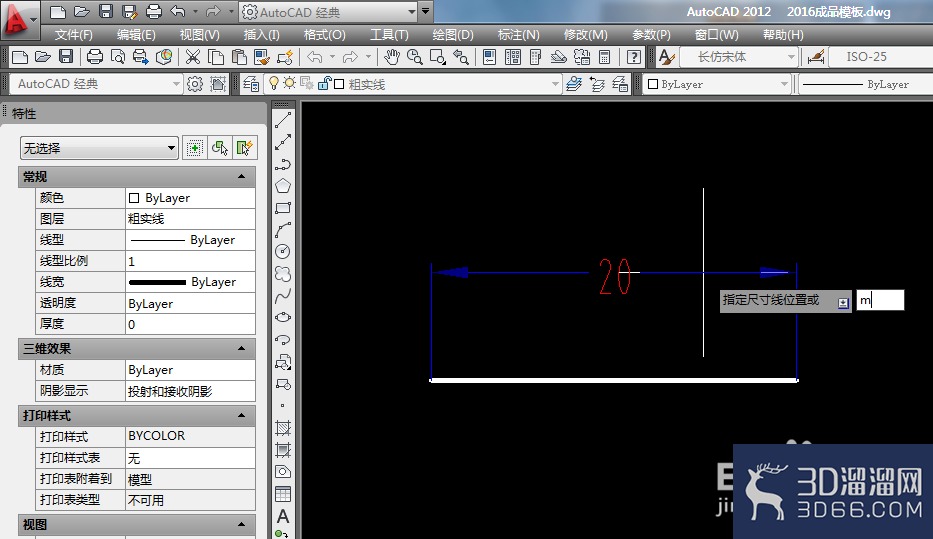
Task: Open the workspace dropdown in the title bar
Action: point(411,12)
